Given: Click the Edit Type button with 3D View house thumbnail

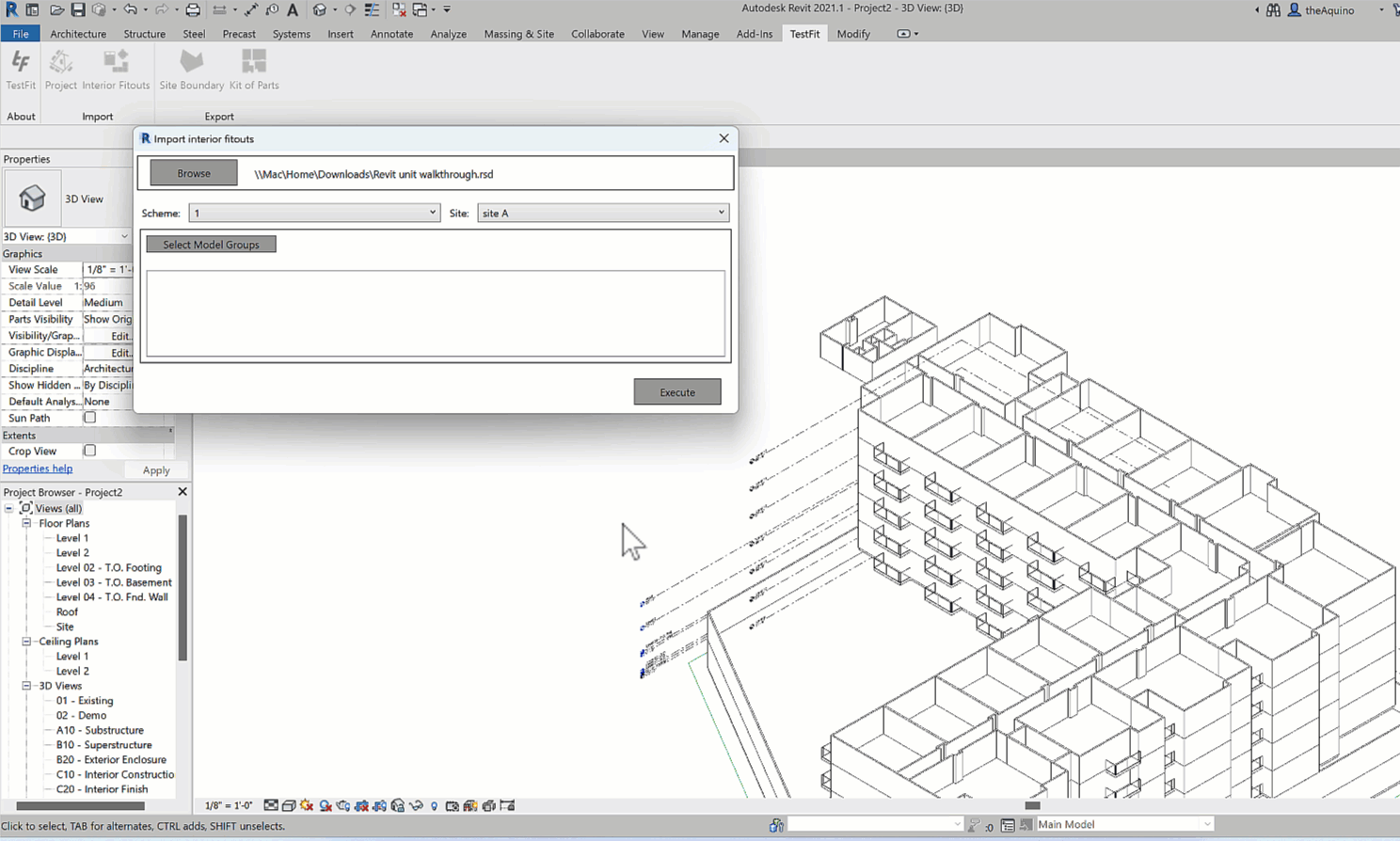Looking at the screenshot, I should coord(32,198).
